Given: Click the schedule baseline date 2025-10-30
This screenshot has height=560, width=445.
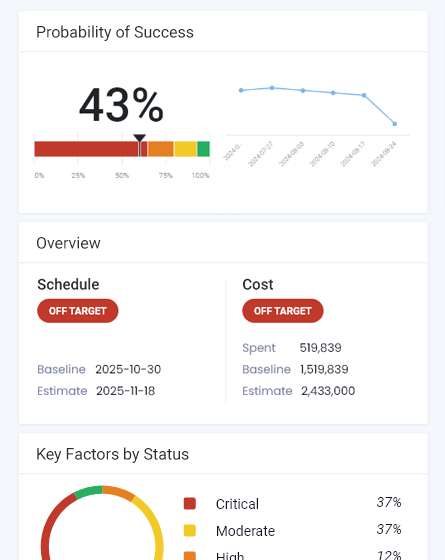Looking at the screenshot, I should coord(128,369).
